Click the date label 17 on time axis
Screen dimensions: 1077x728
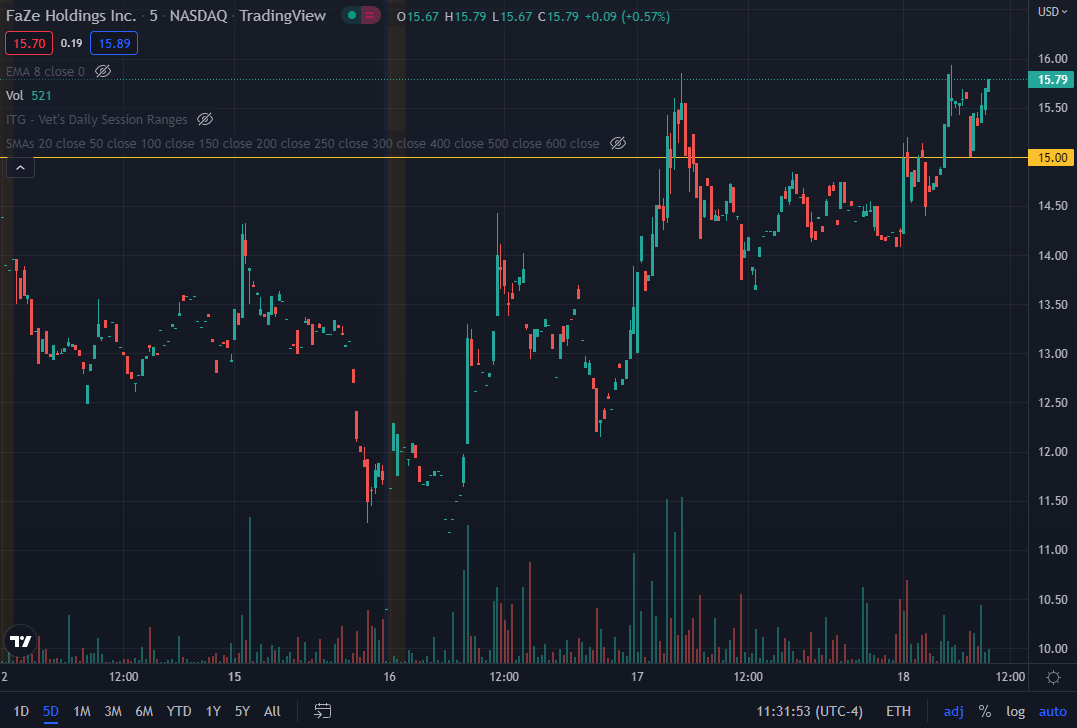click(637, 676)
